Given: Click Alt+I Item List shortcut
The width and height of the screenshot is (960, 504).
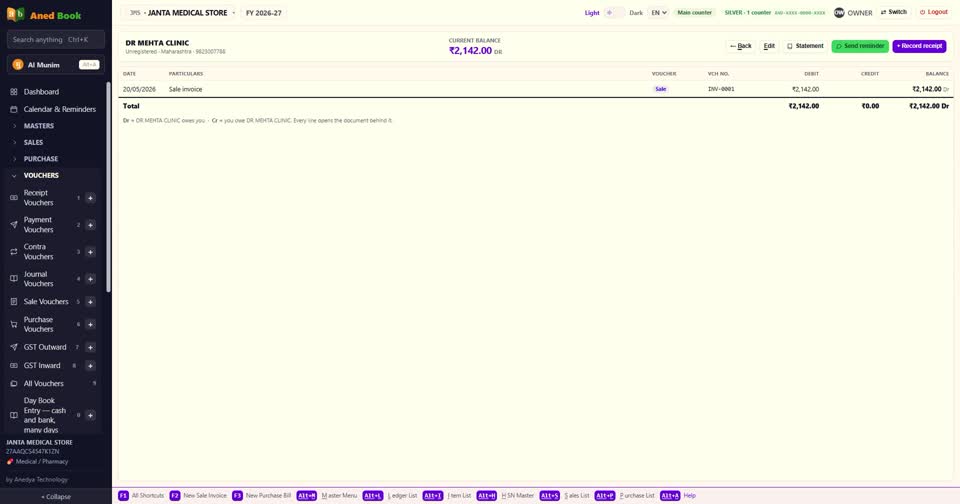Looking at the screenshot, I should click(x=447, y=495).
